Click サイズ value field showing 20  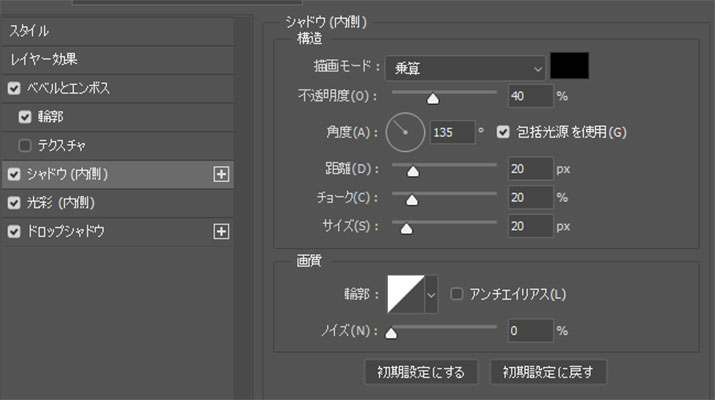tap(530, 226)
